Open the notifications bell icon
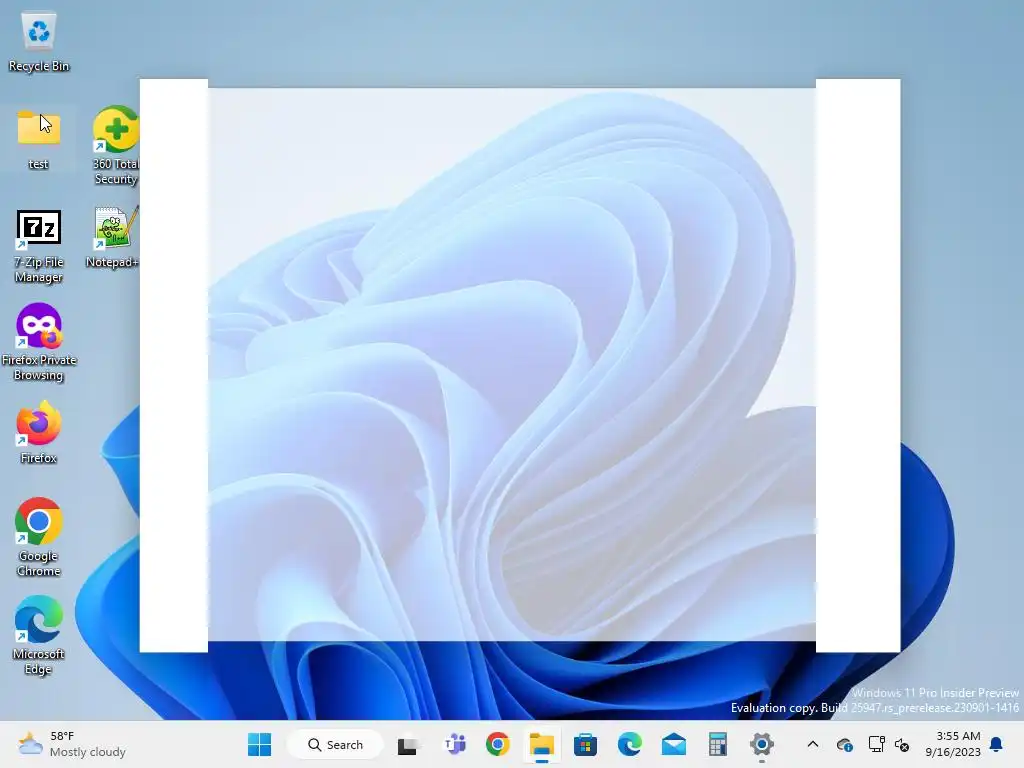Viewport: 1024px width, 768px height. 997,744
